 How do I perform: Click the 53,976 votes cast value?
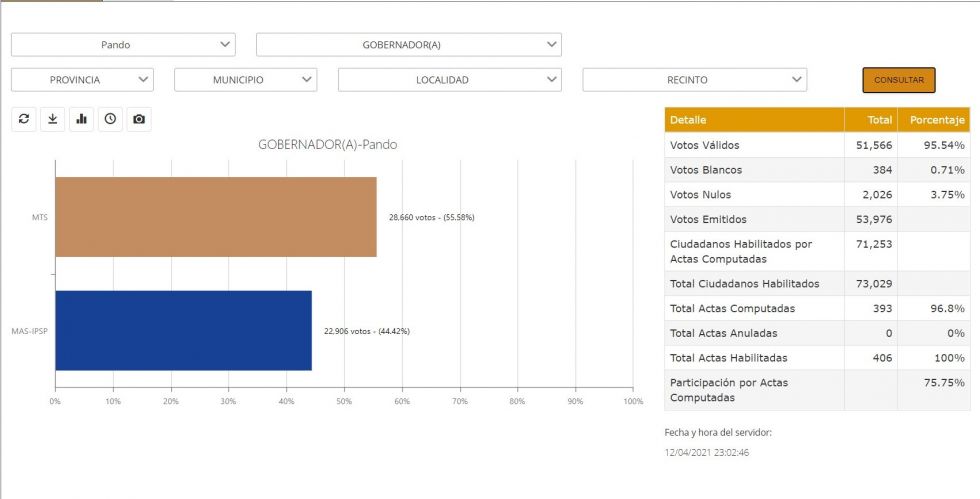click(x=874, y=219)
